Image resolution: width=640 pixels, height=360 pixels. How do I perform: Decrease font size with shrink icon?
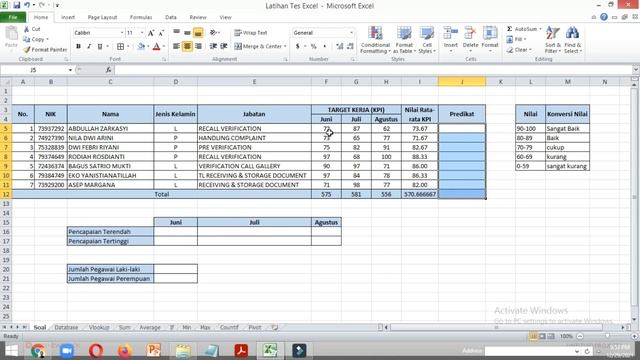161,33
